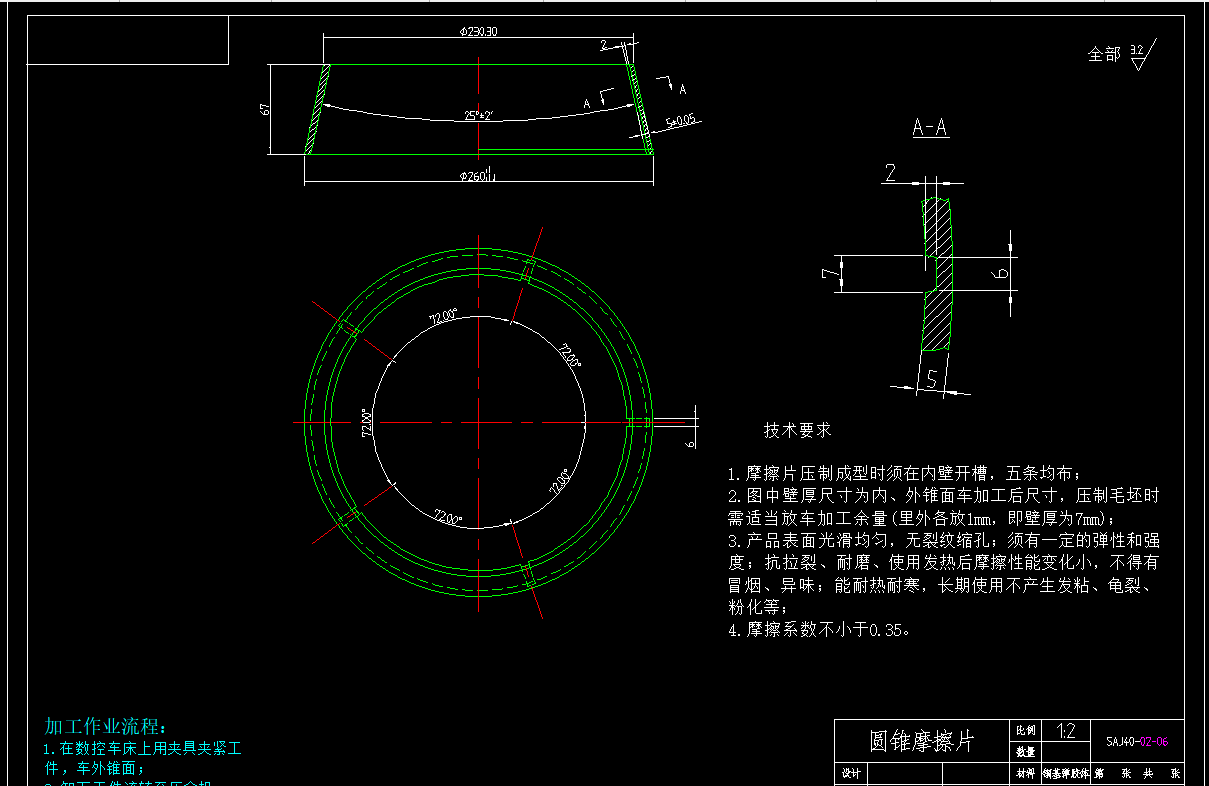Select requirement line 1 about 五条均布
This screenshot has height=786, width=1209.
click(x=904, y=474)
